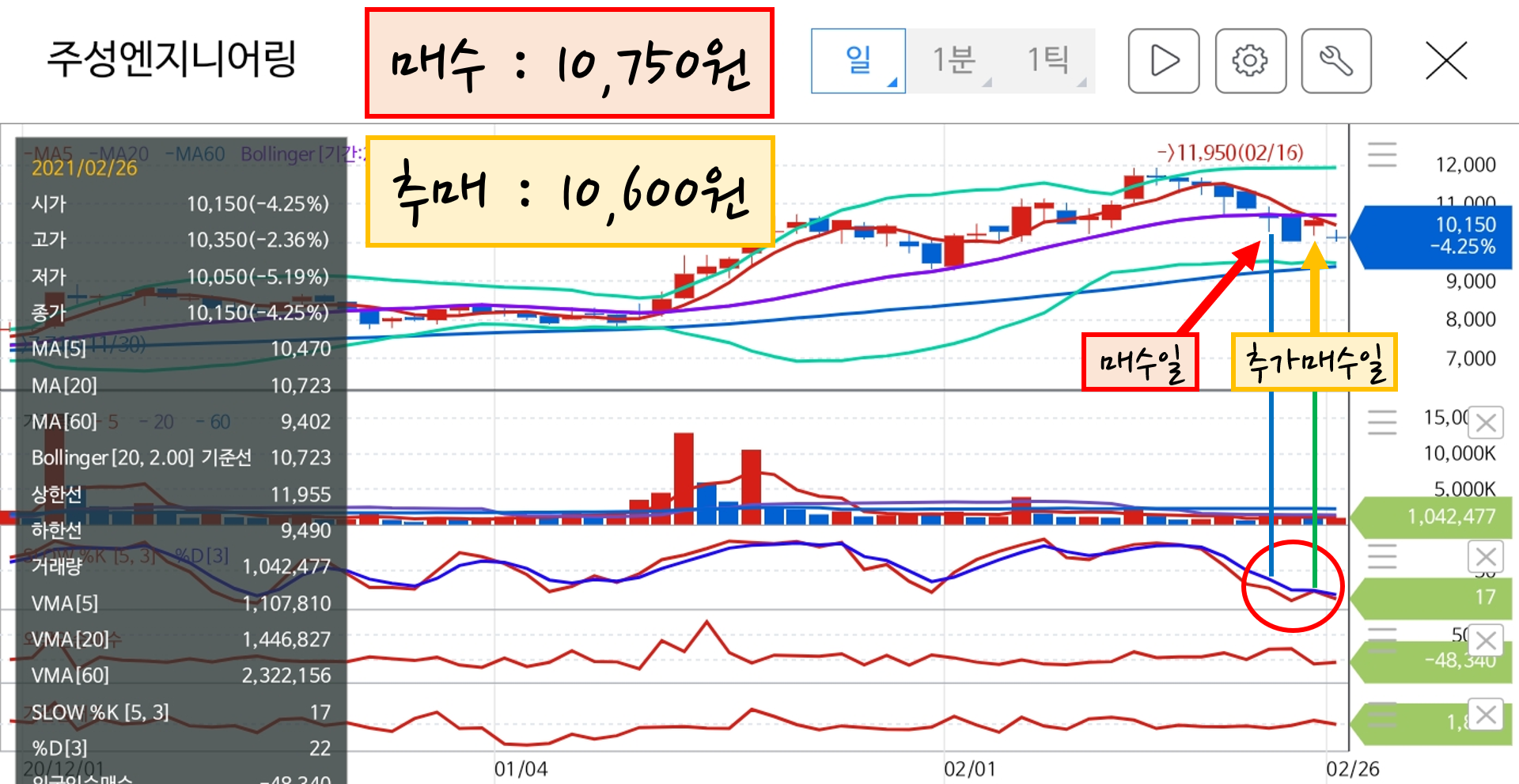This screenshot has height=784, width=1519.
Task: Click the 저가 10,050(-5.19%) row
Action: [x=180, y=277]
